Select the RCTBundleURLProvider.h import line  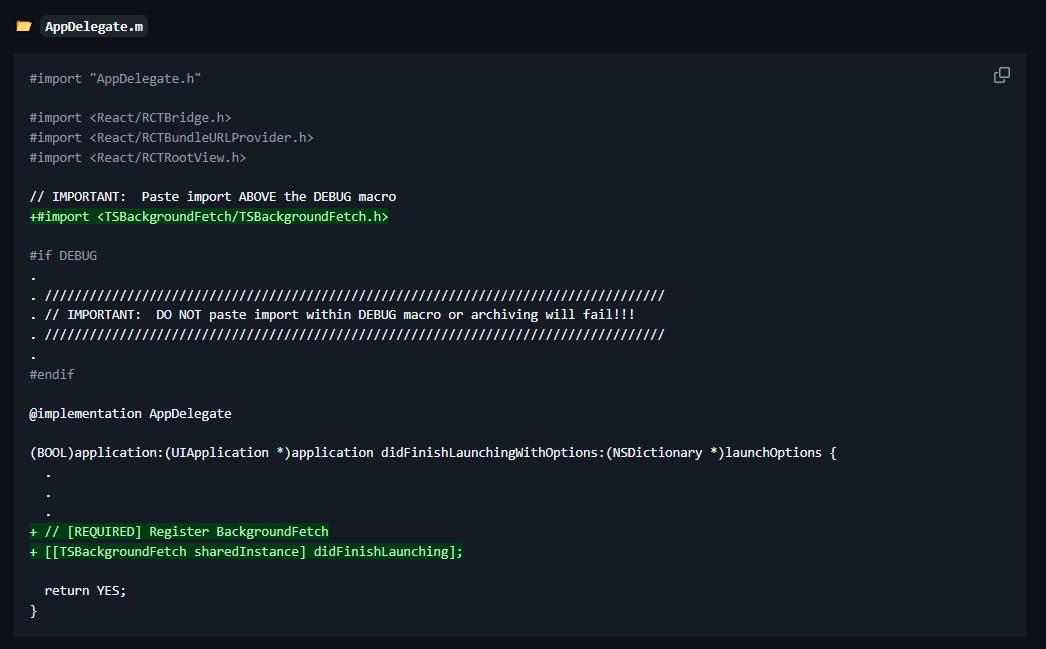[171, 137]
